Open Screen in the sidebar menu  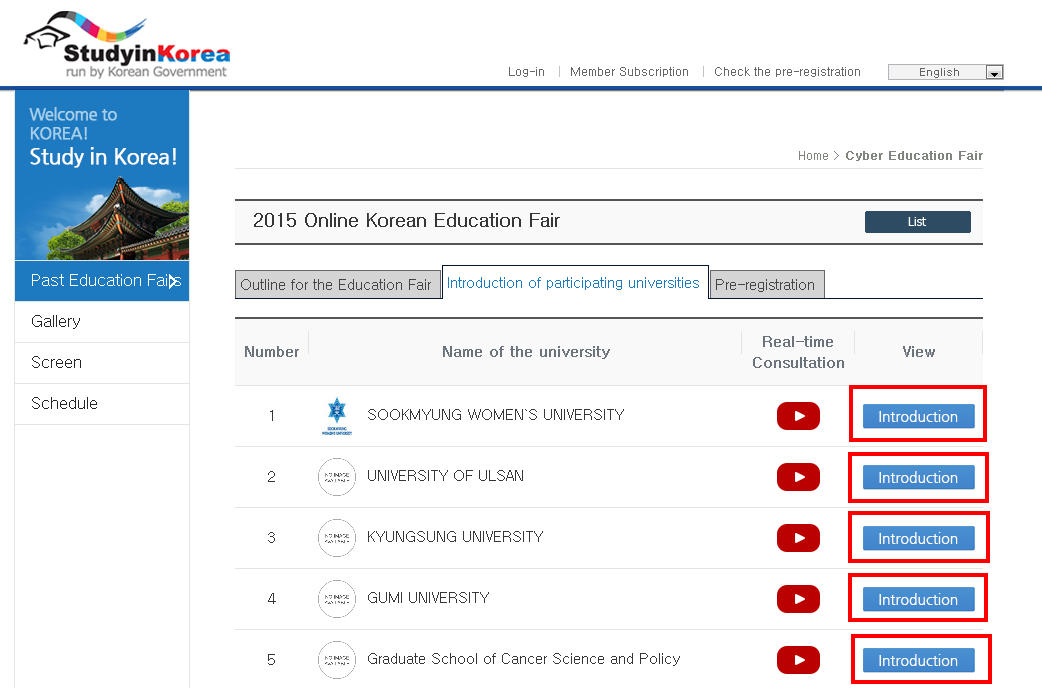(x=102, y=363)
